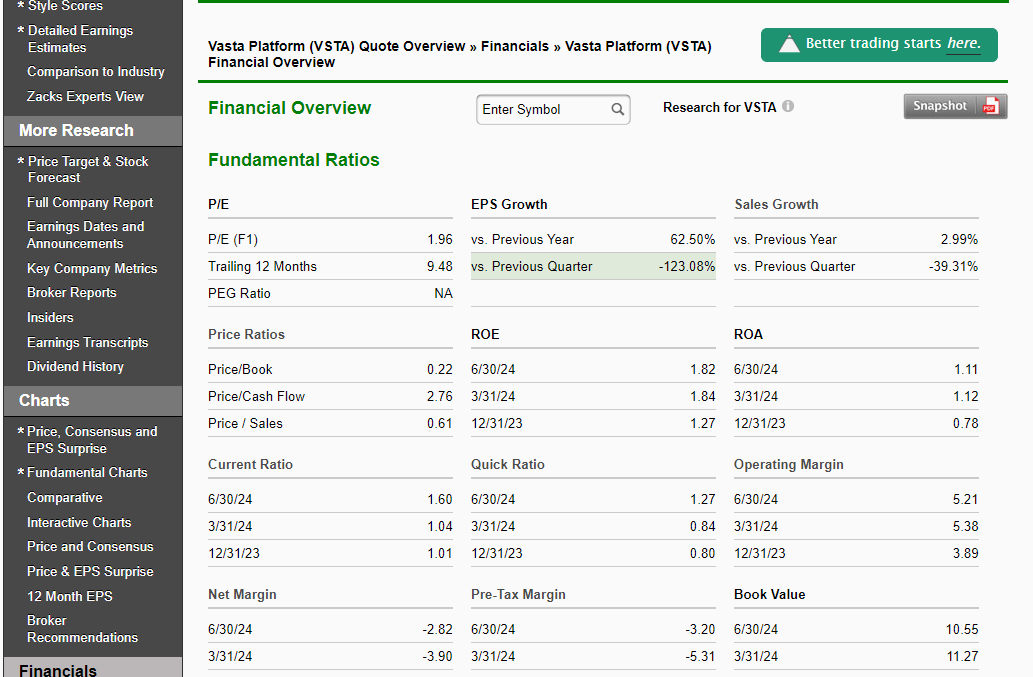Viewport: 1033px width, 677px height.
Task: Open Price and Consensus chart link
Action: tap(90, 547)
